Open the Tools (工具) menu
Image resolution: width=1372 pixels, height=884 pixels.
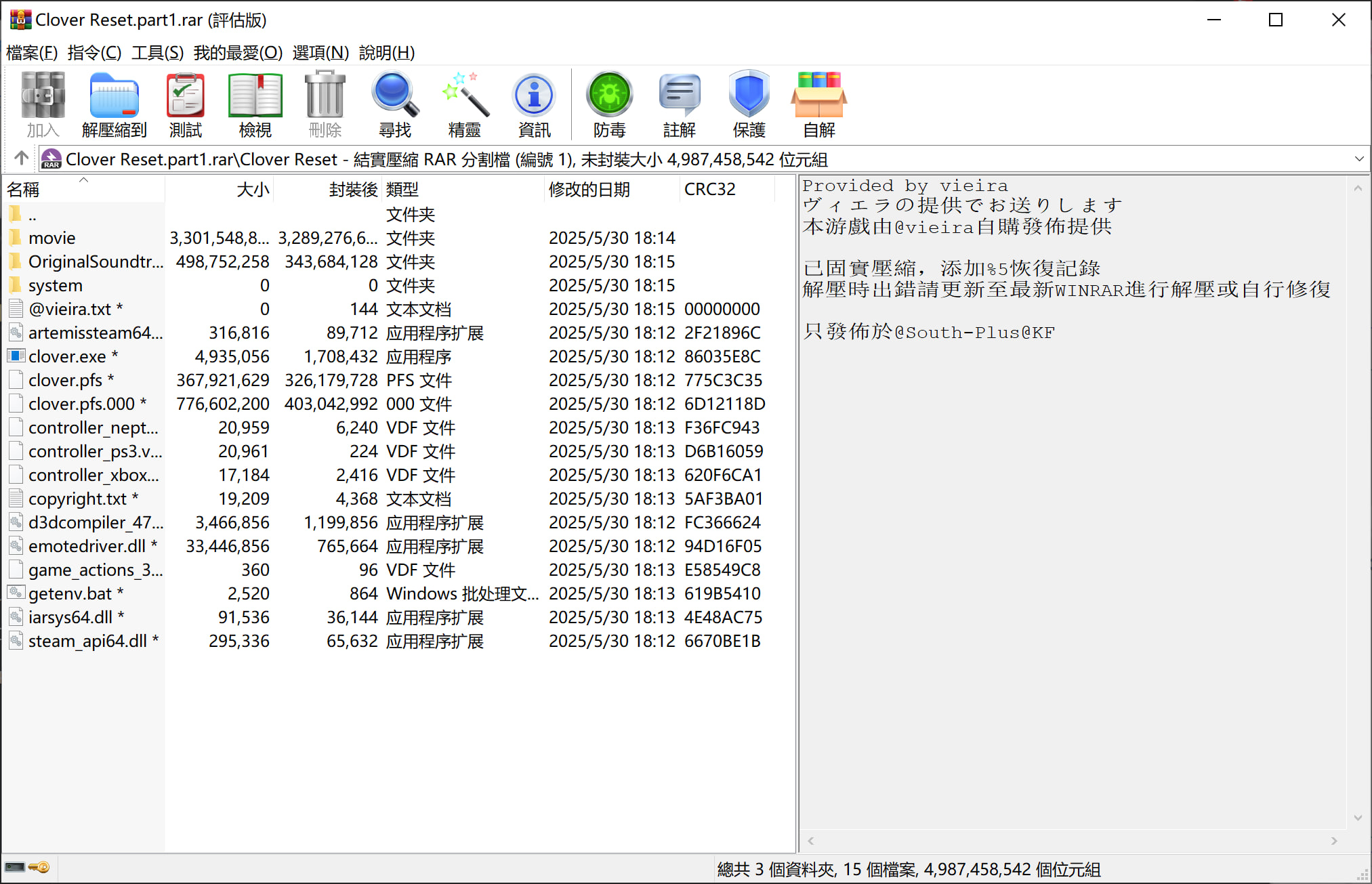pyautogui.click(x=157, y=52)
